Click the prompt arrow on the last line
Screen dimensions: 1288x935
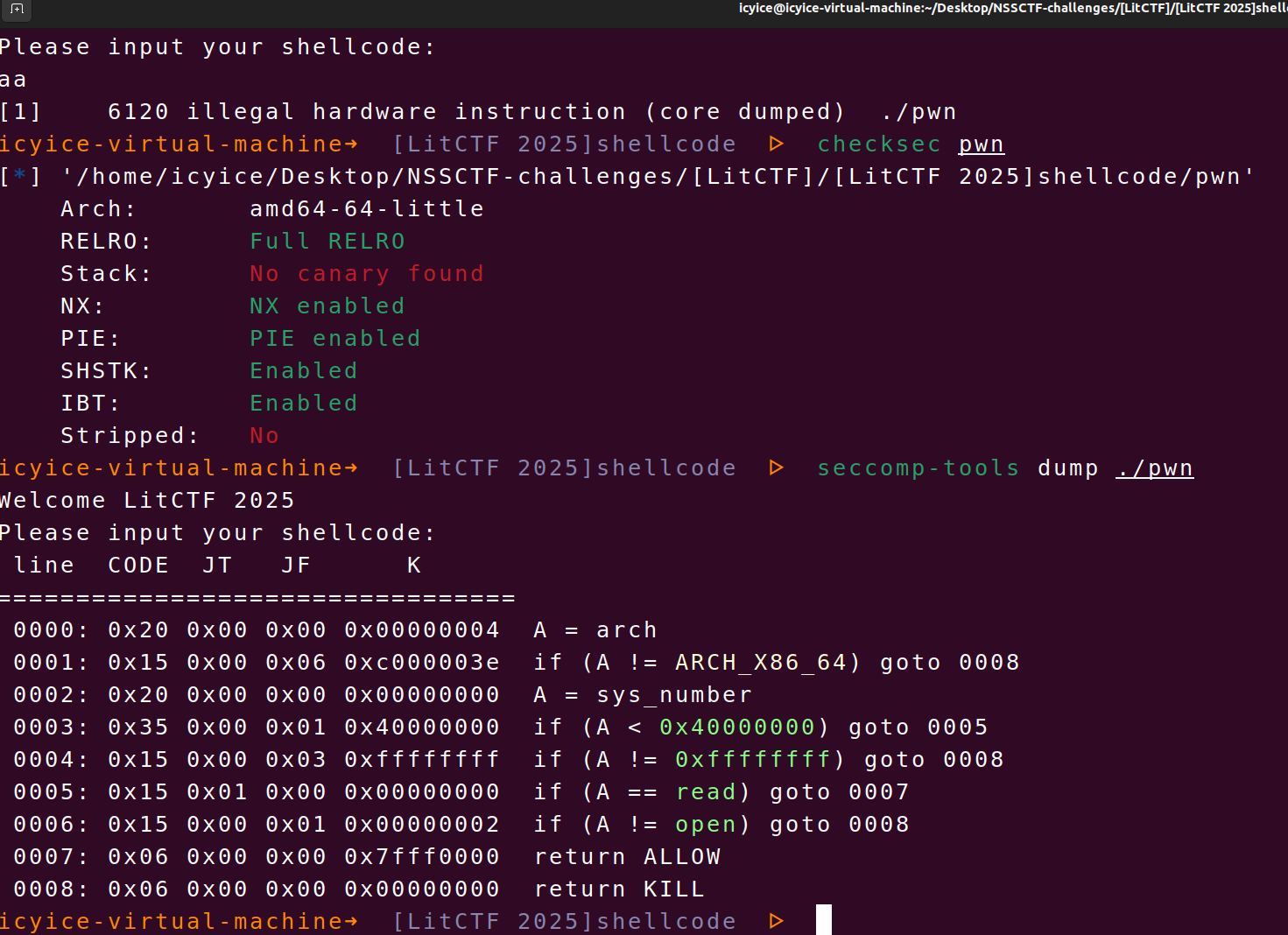coord(776,921)
